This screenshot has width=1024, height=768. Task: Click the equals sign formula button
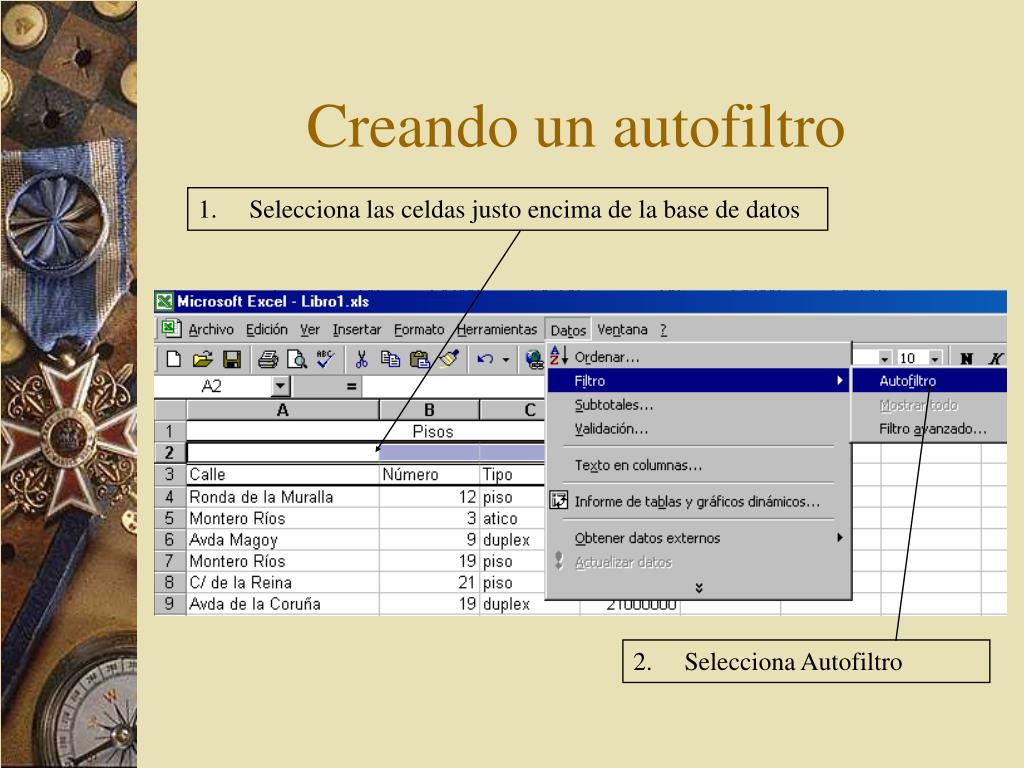click(351, 386)
